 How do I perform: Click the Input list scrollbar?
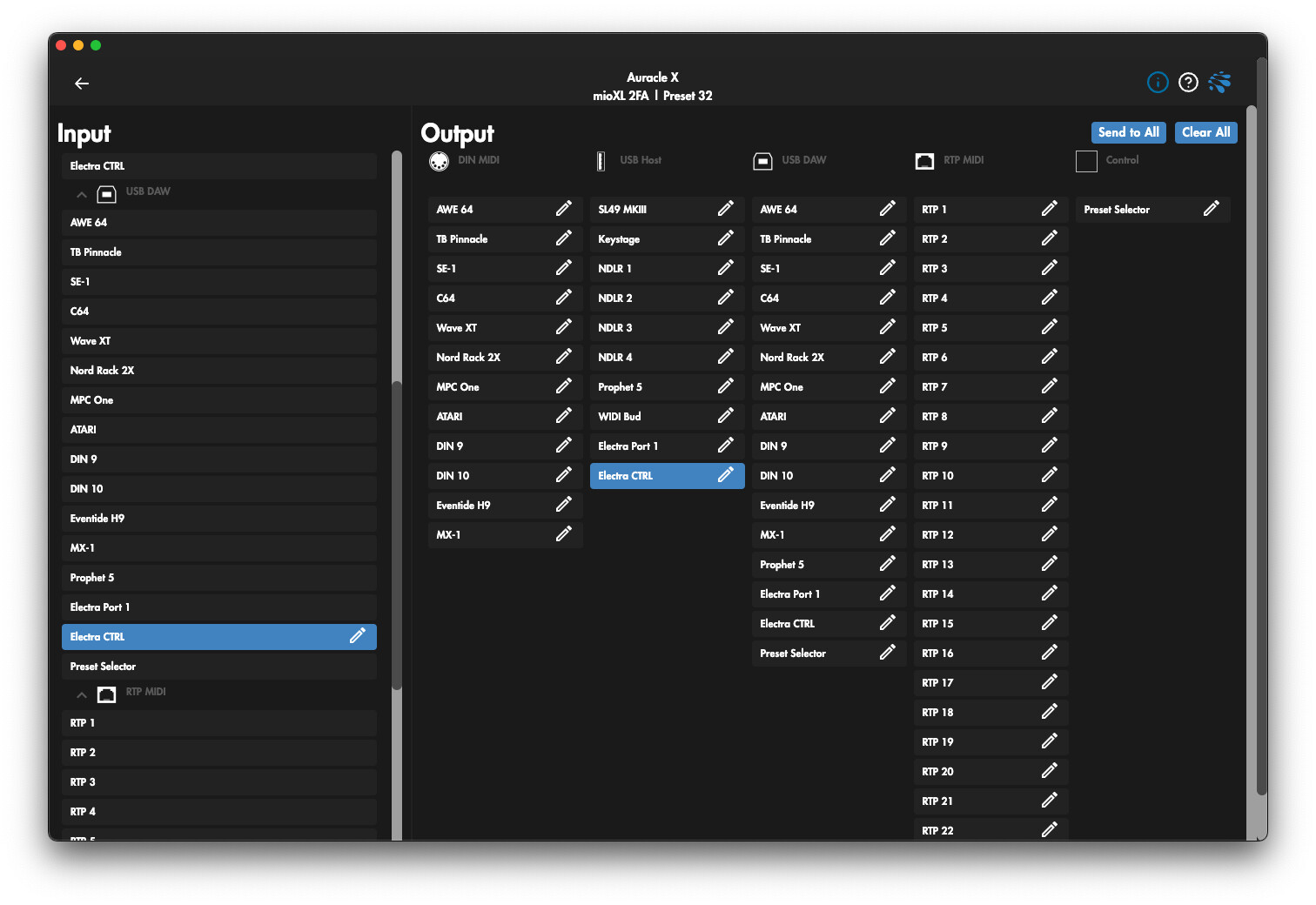[x=397, y=535]
